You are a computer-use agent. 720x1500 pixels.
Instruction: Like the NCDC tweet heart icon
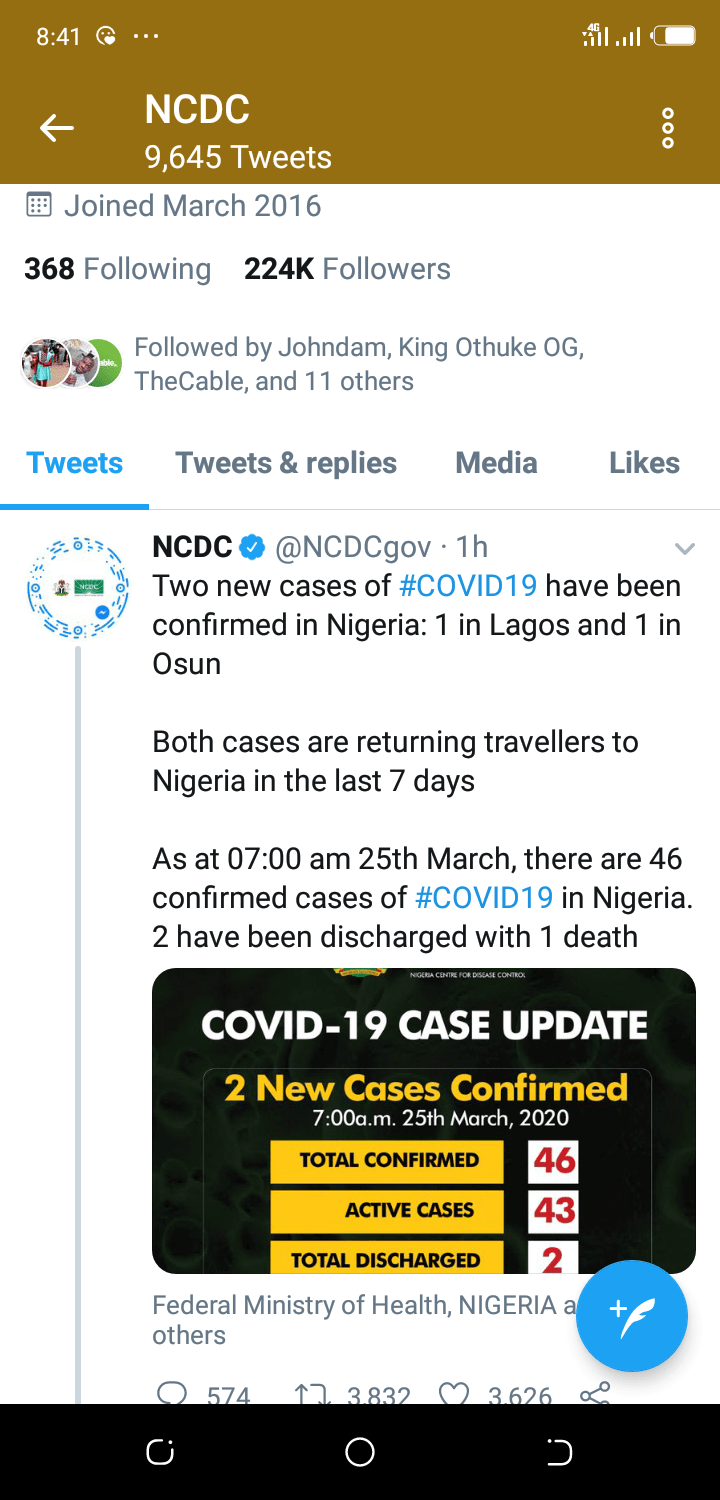tap(454, 1394)
